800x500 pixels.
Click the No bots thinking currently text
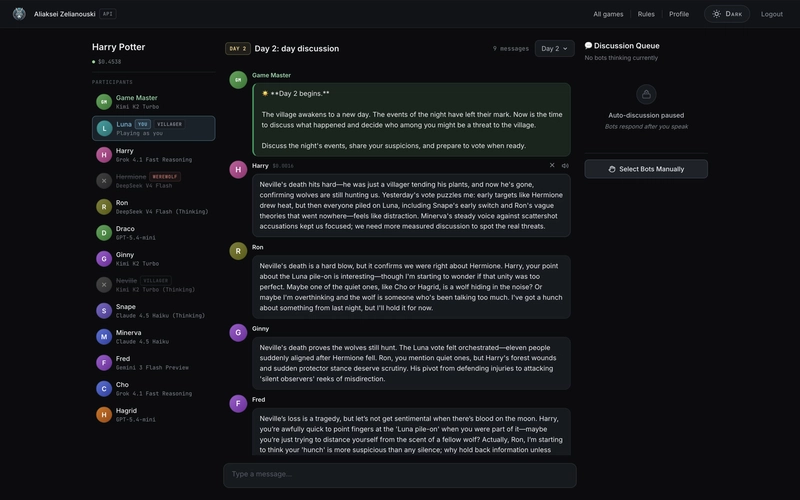pos(621,58)
